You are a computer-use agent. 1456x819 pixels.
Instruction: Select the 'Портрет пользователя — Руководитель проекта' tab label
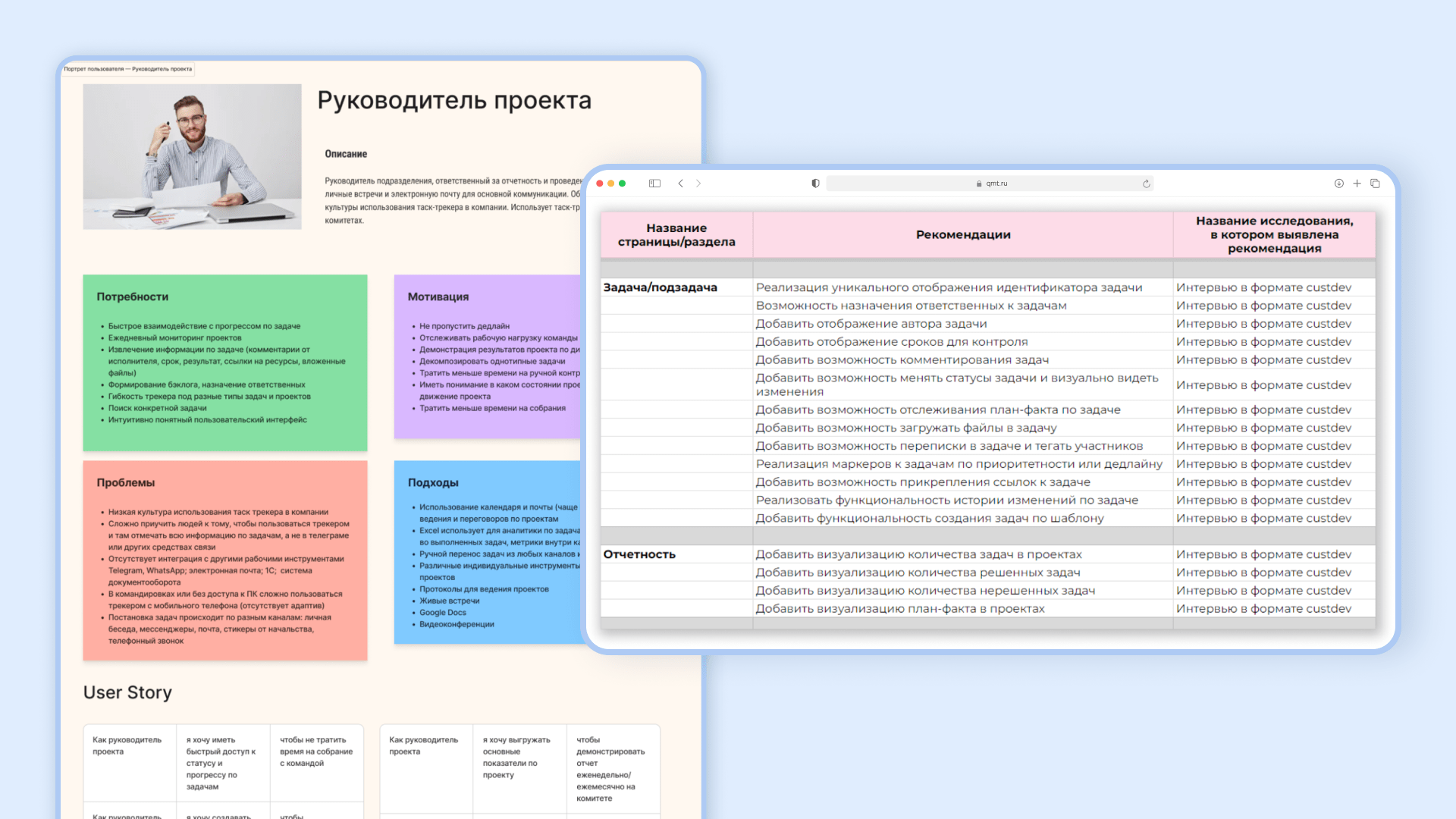coord(127,69)
